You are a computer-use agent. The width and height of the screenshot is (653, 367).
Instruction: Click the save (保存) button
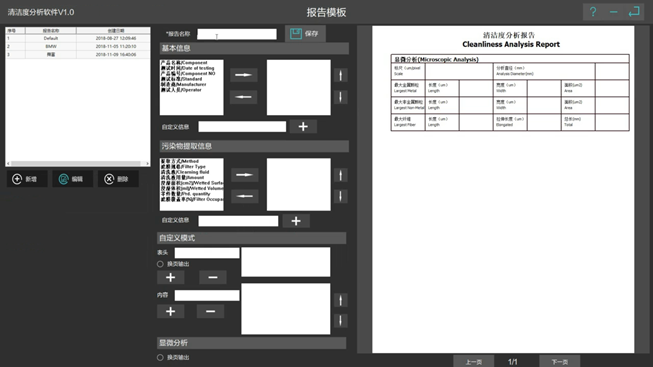(305, 34)
